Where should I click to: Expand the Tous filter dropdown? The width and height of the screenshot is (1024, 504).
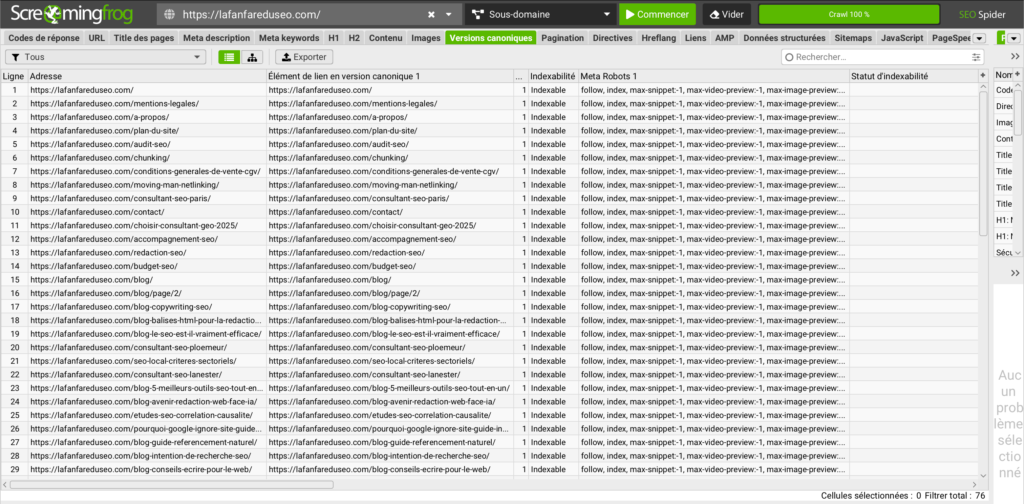tap(106, 58)
